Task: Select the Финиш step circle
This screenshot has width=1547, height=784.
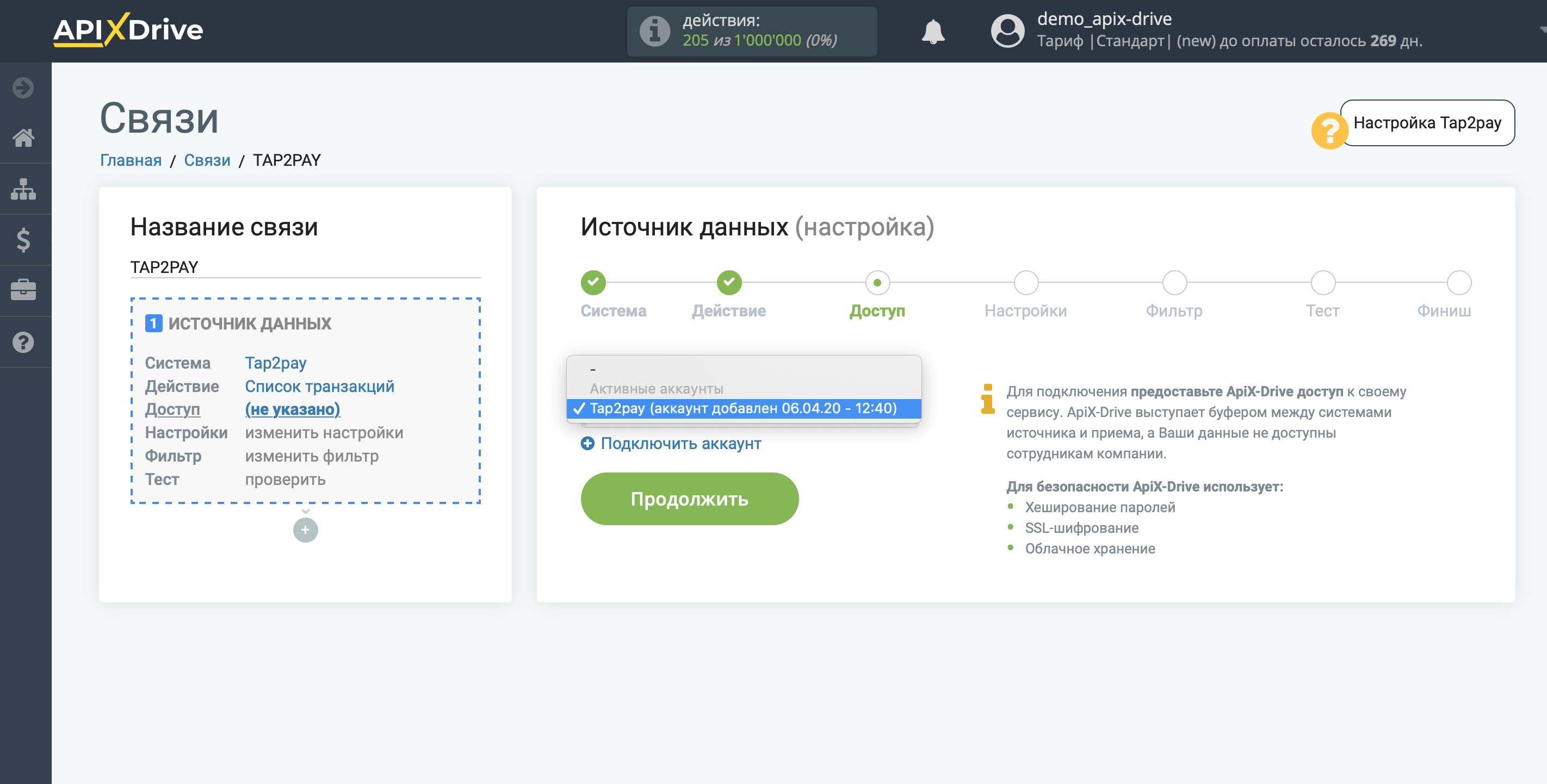Action: pos(1459,282)
